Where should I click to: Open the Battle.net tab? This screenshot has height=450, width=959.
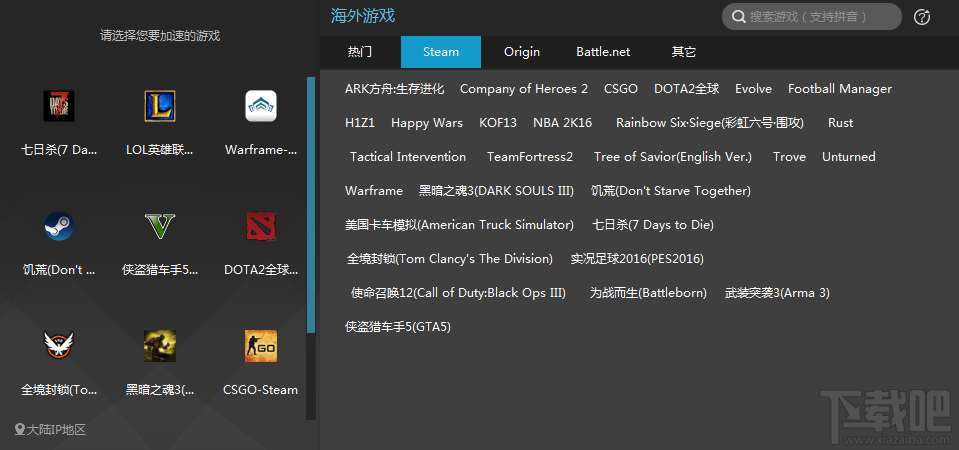[x=603, y=52]
